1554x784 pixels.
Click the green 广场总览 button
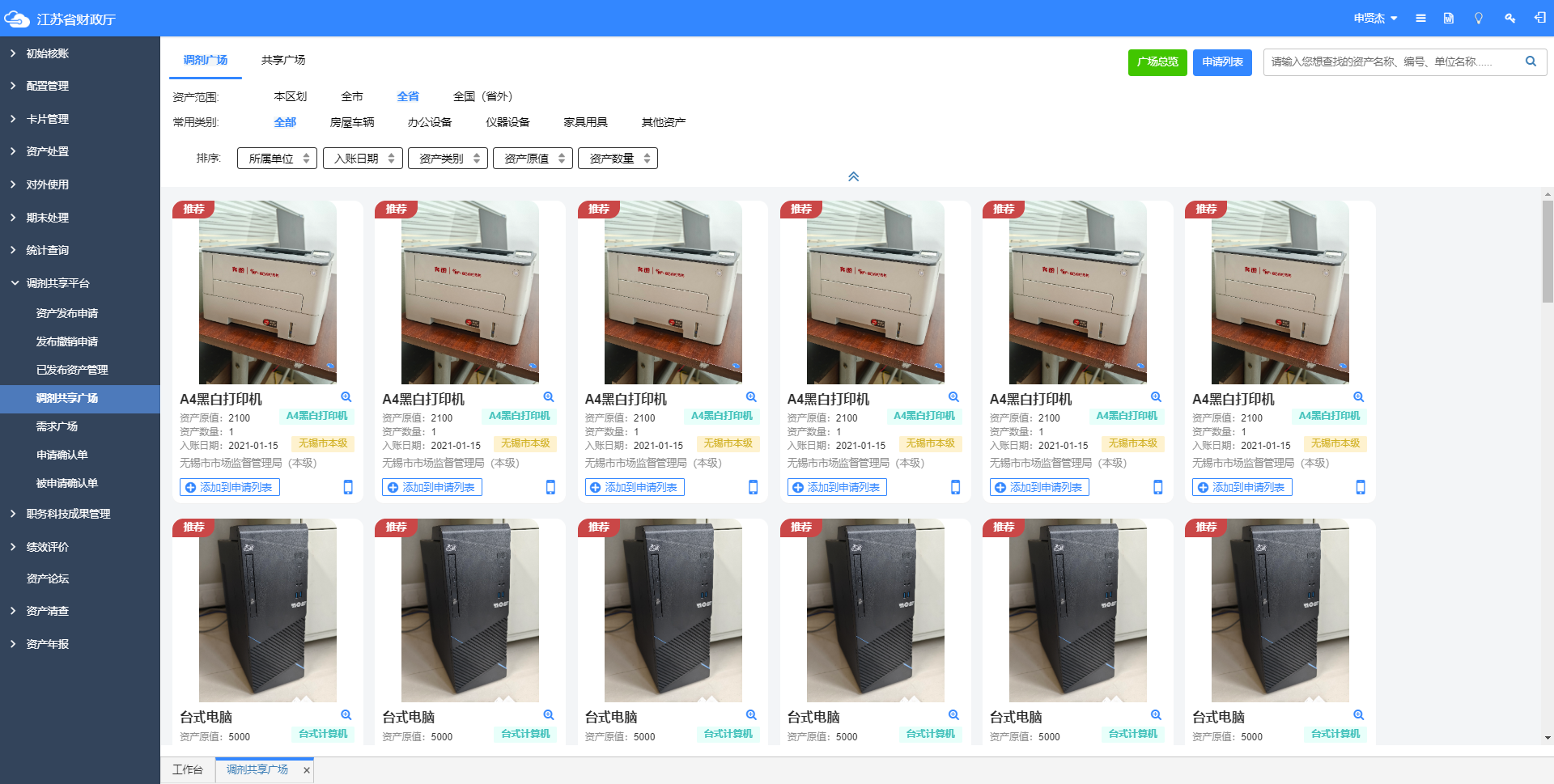point(1157,62)
